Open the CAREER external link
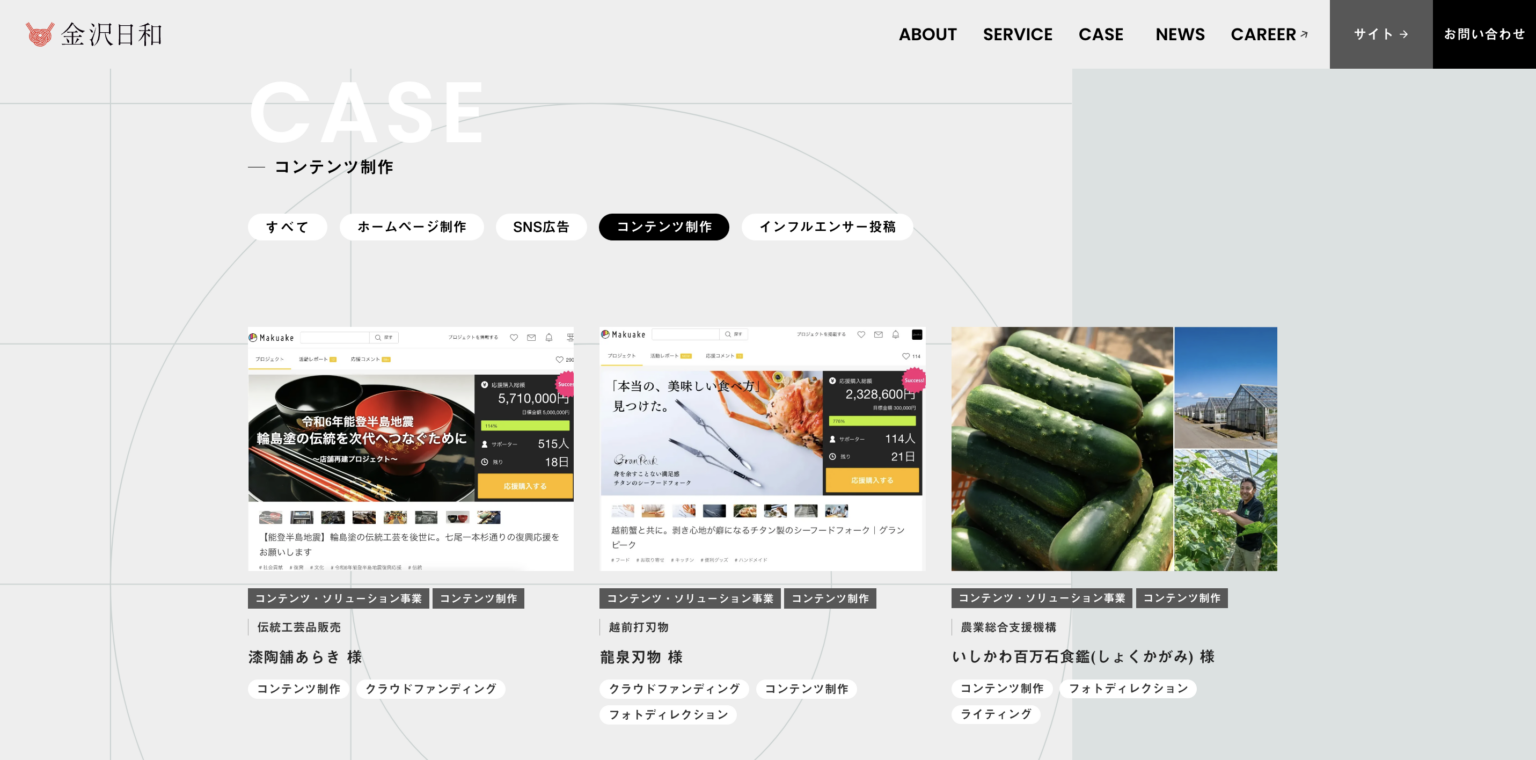The image size is (1536, 760). coord(1268,34)
